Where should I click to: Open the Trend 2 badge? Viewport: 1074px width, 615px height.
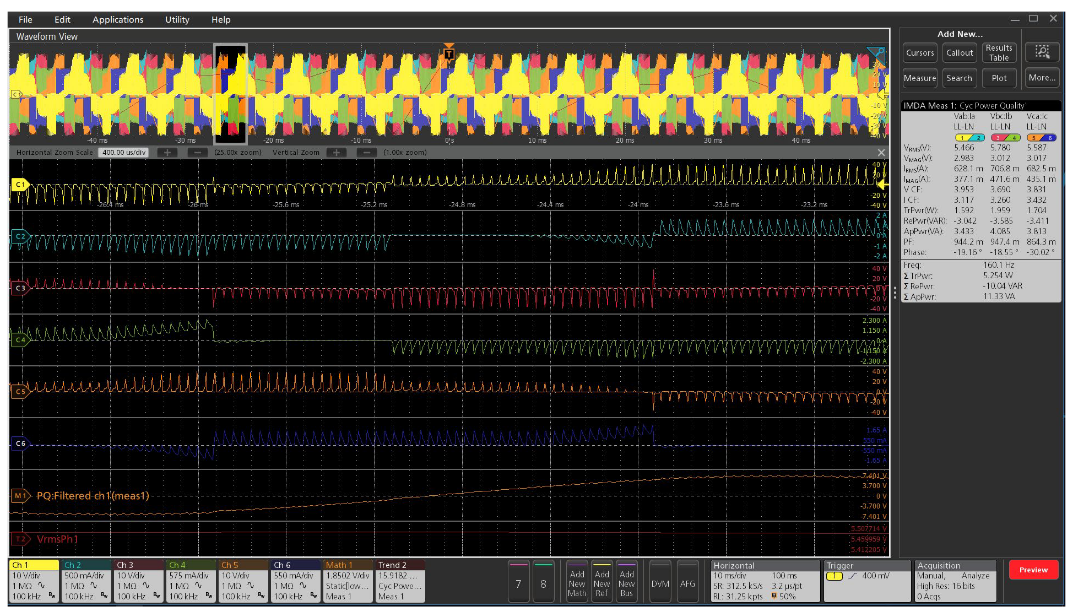[x=399, y=580]
